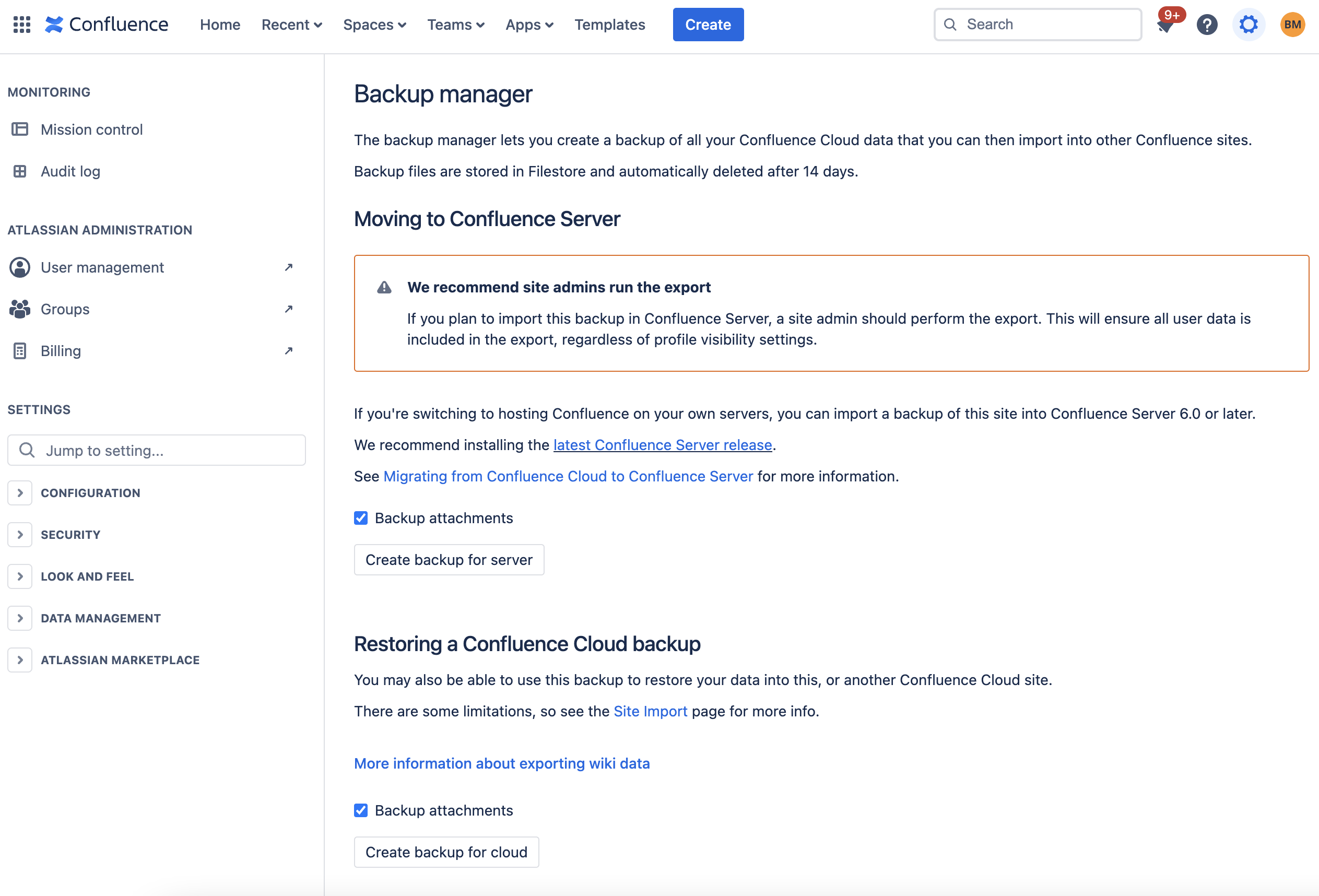
Task: Expand the Configuration settings section
Action: pyautogui.click(x=20, y=492)
